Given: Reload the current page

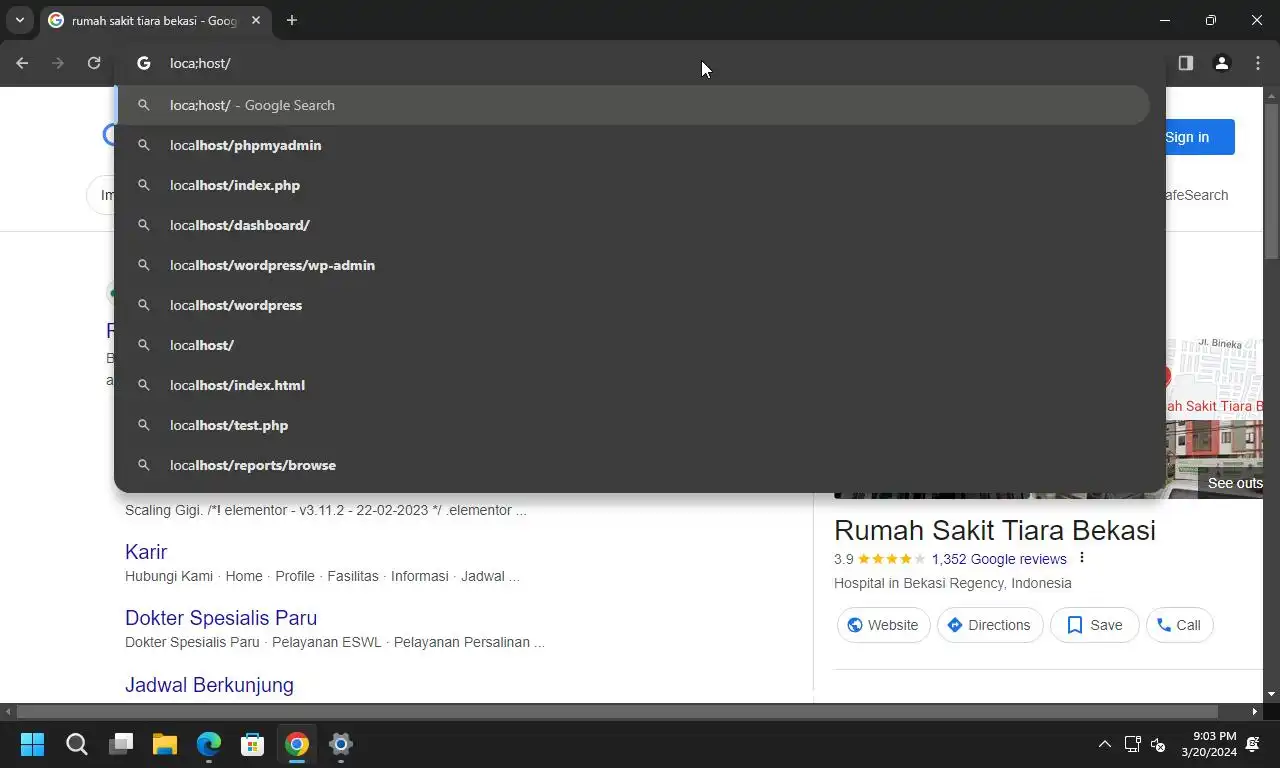Looking at the screenshot, I should tap(94, 63).
